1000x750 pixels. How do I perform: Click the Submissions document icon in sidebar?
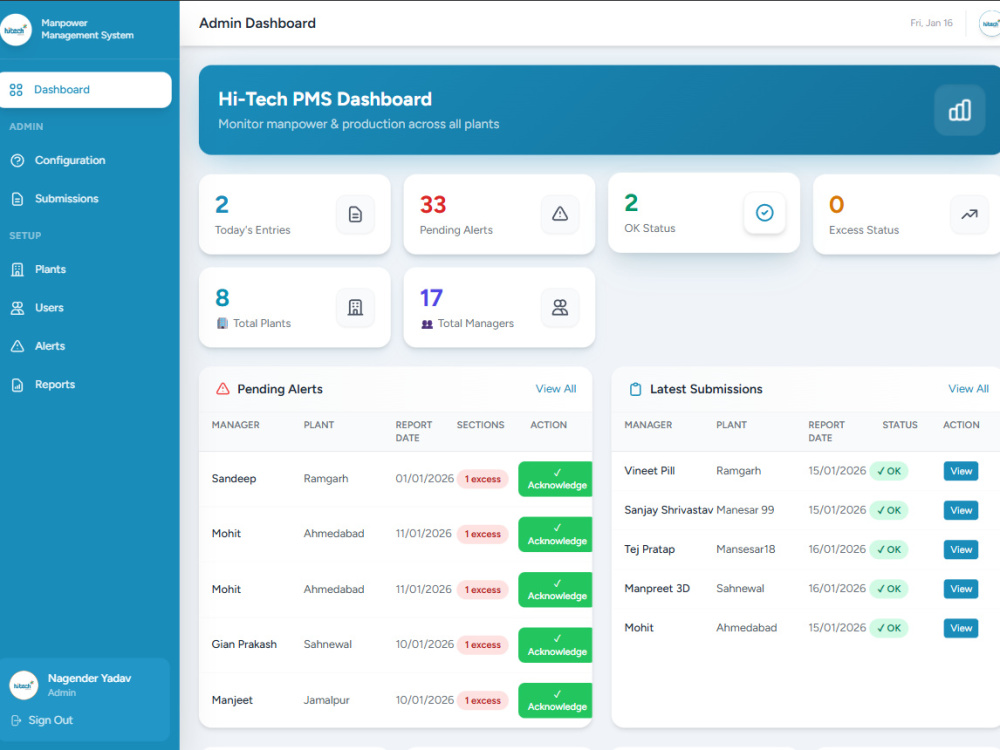tap(18, 199)
